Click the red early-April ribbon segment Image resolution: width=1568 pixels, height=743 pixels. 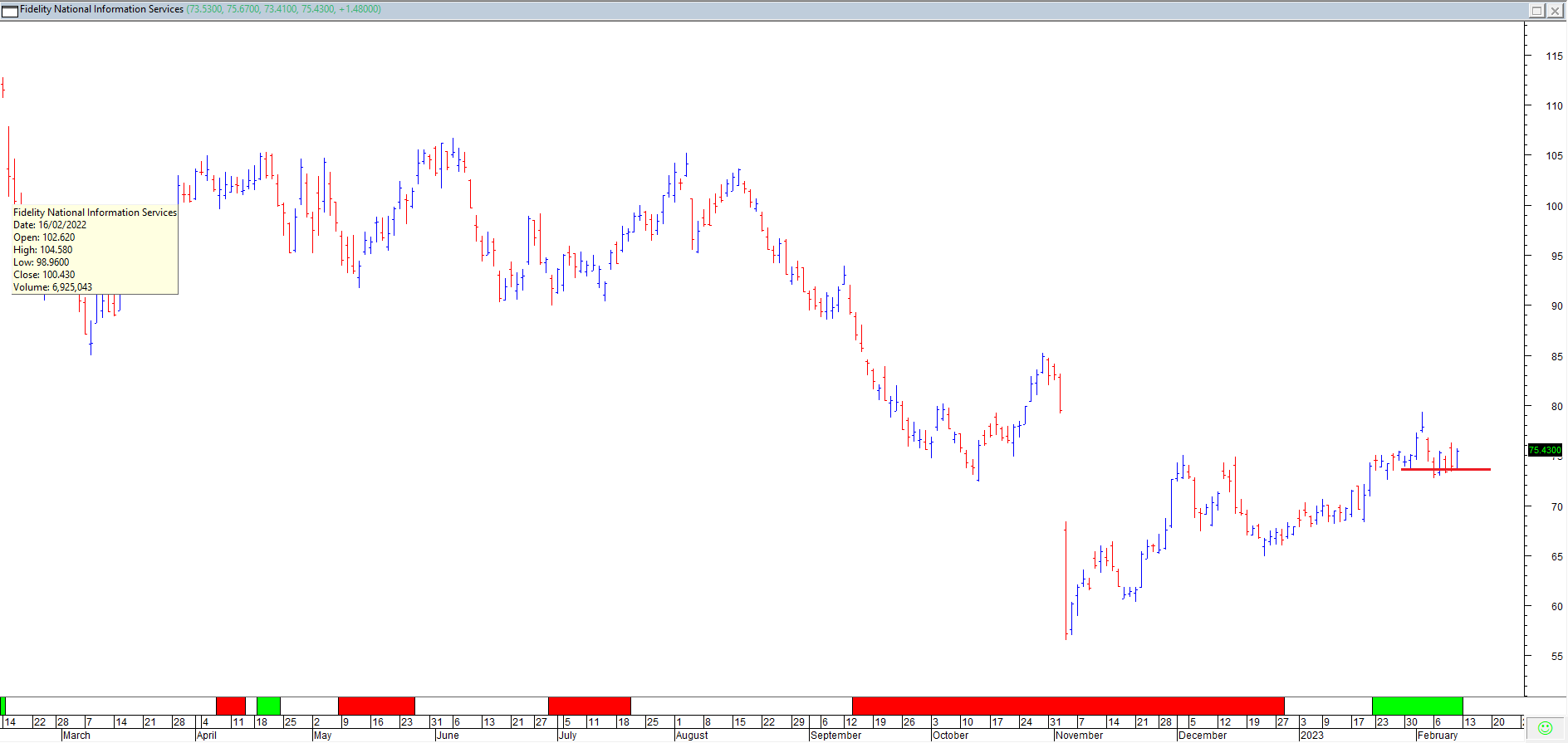pos(231,706)
